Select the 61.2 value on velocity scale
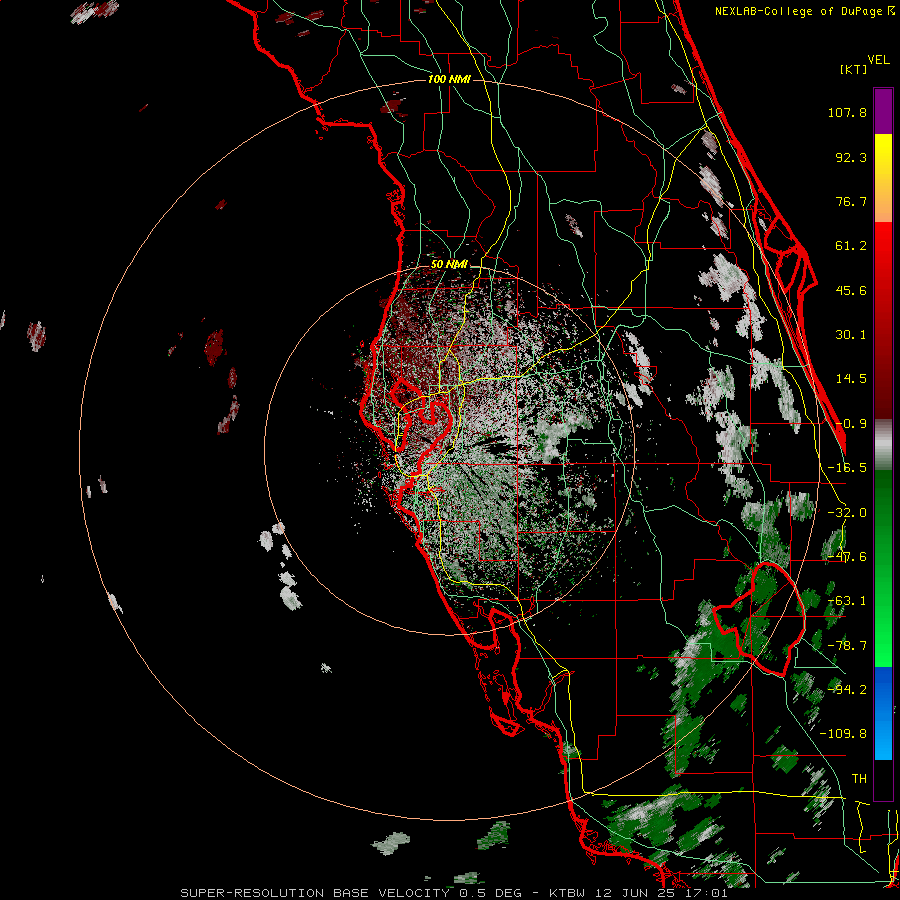Image resolution: width=900 pixels, height=900 pixels. tap(851, 246)
